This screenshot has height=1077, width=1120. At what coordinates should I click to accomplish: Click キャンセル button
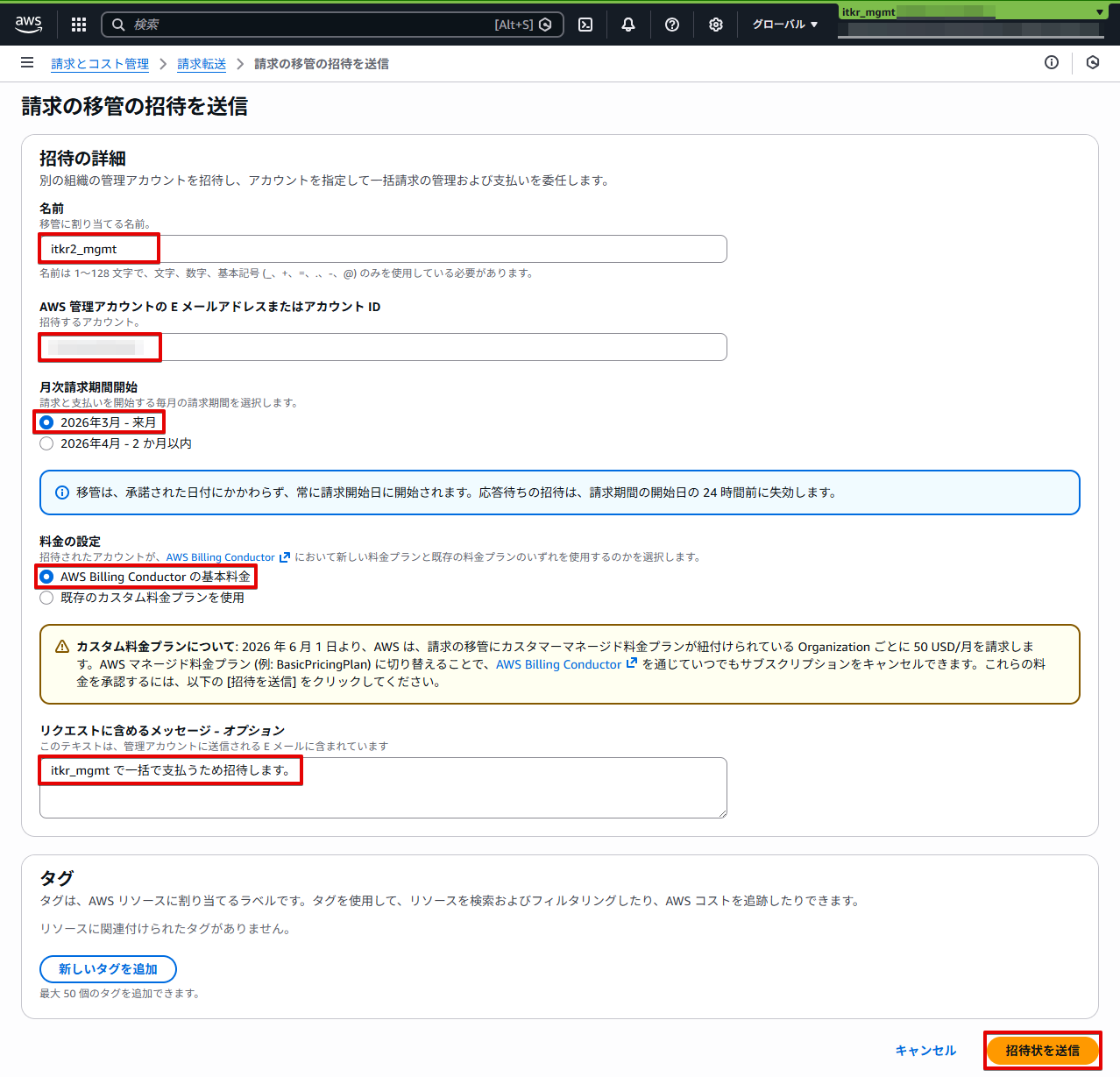(925, 1051)
